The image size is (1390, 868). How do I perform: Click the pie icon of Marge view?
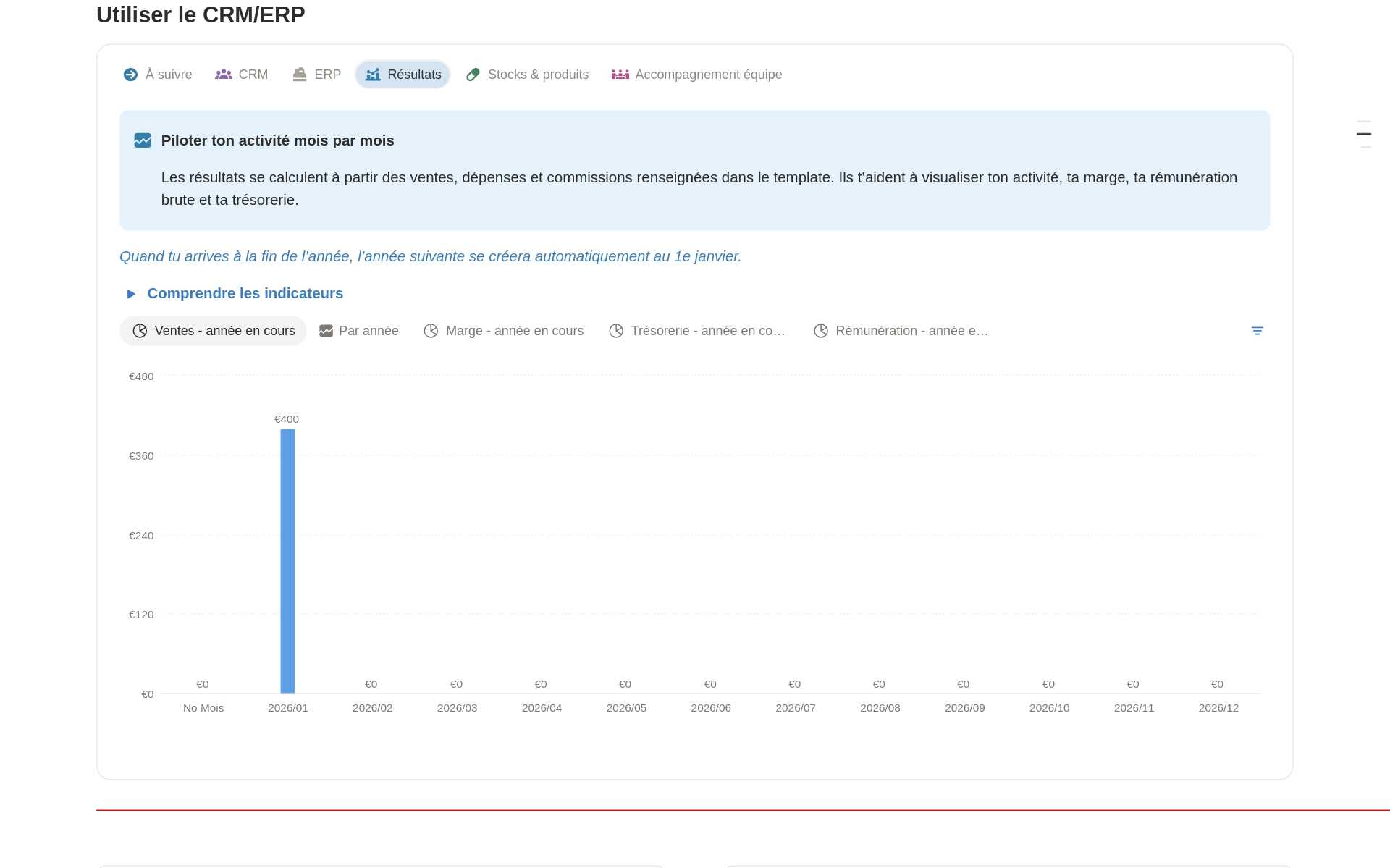431,331
